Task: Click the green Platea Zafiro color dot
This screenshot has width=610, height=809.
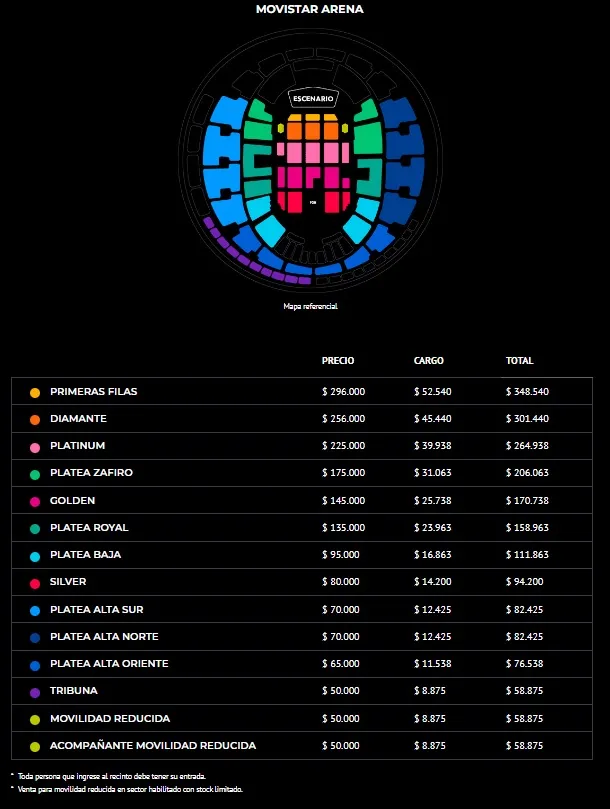Action: 35,473
